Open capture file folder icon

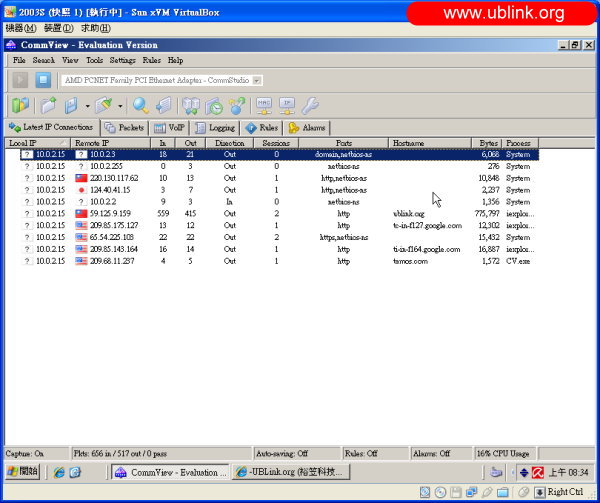tap(49, 106)
